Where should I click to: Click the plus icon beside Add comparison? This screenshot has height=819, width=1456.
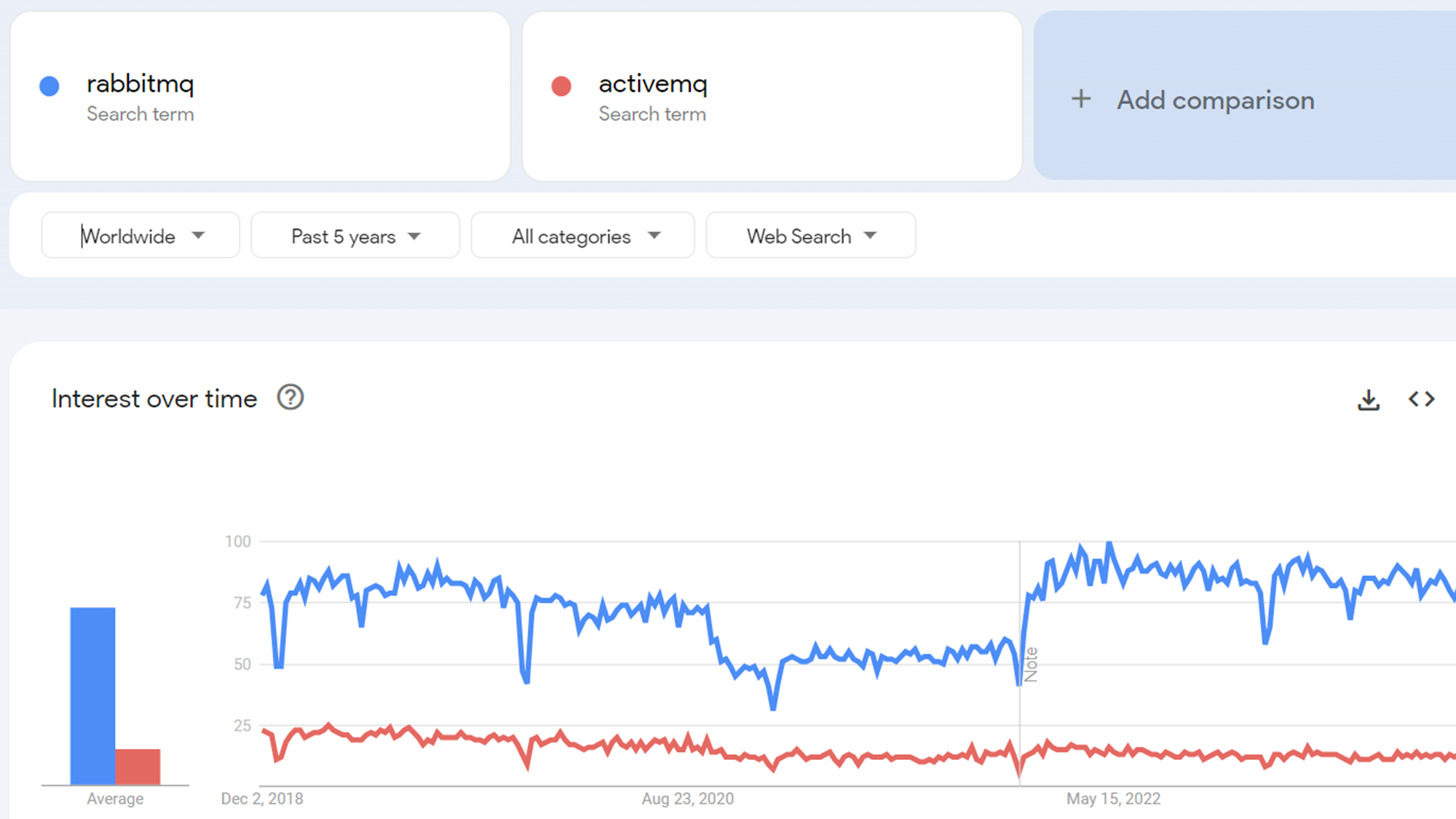coord(1081,99)
